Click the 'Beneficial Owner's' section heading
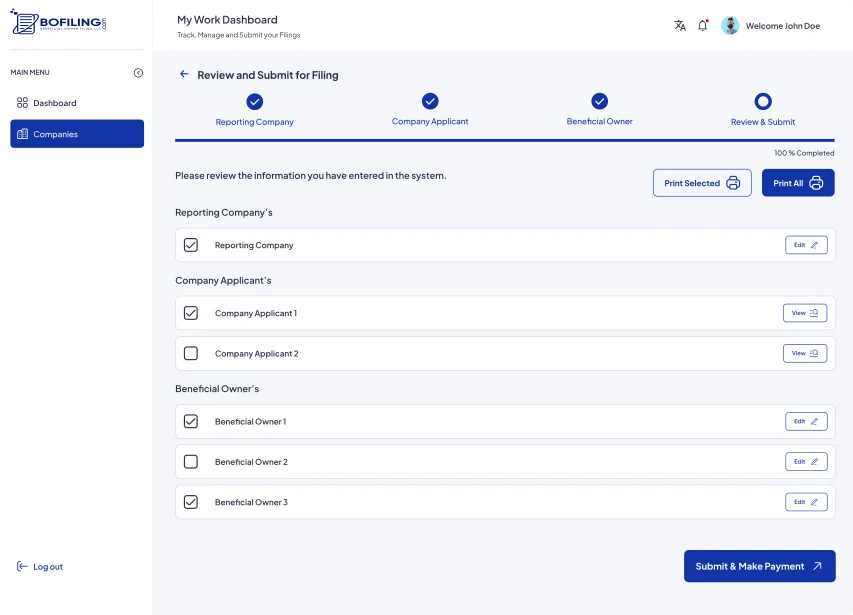Image resolution: width=853 pixels, height=615 pixels. click(x=217, y=389)
